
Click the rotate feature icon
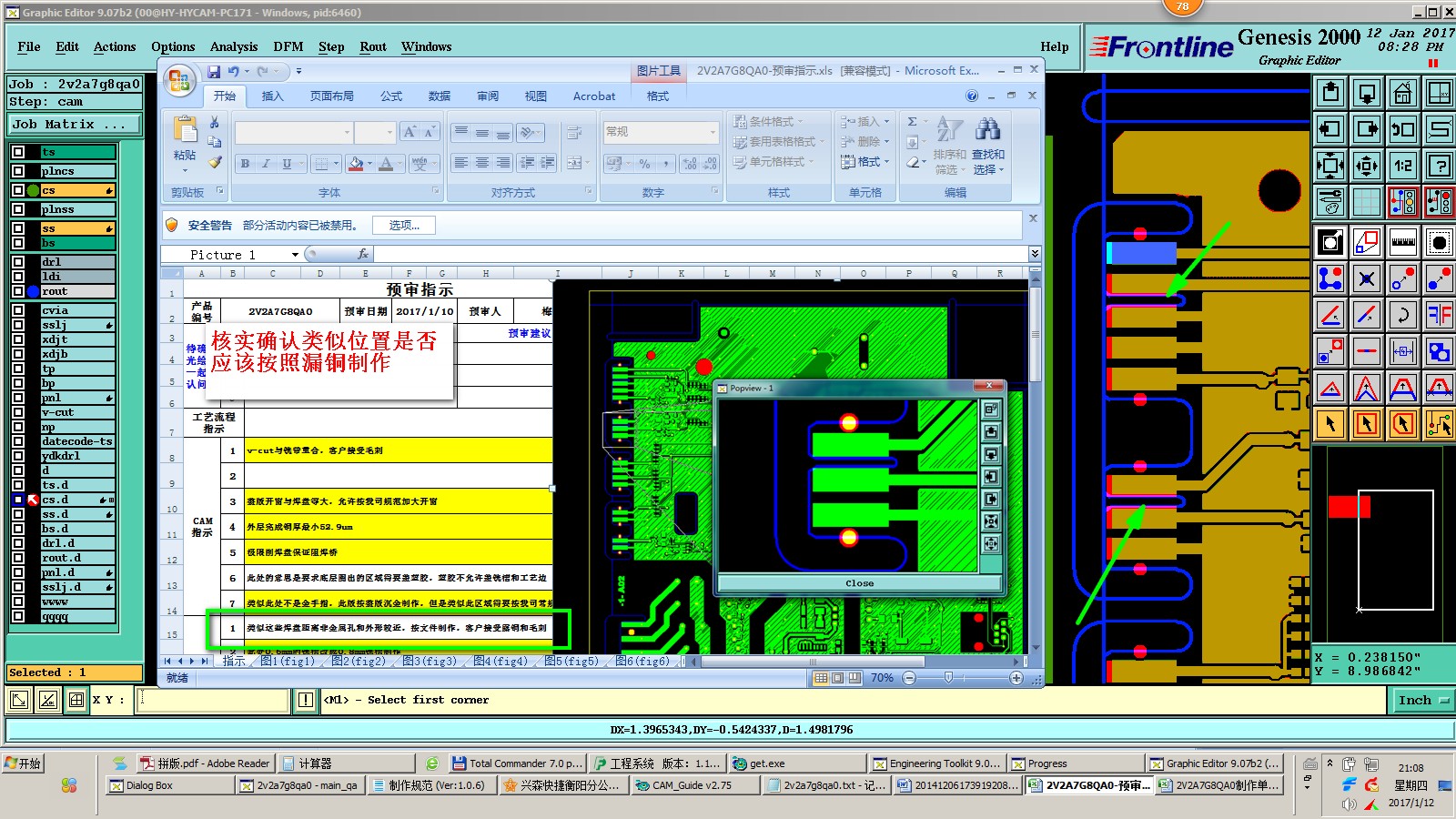[x=1403, y=315]
